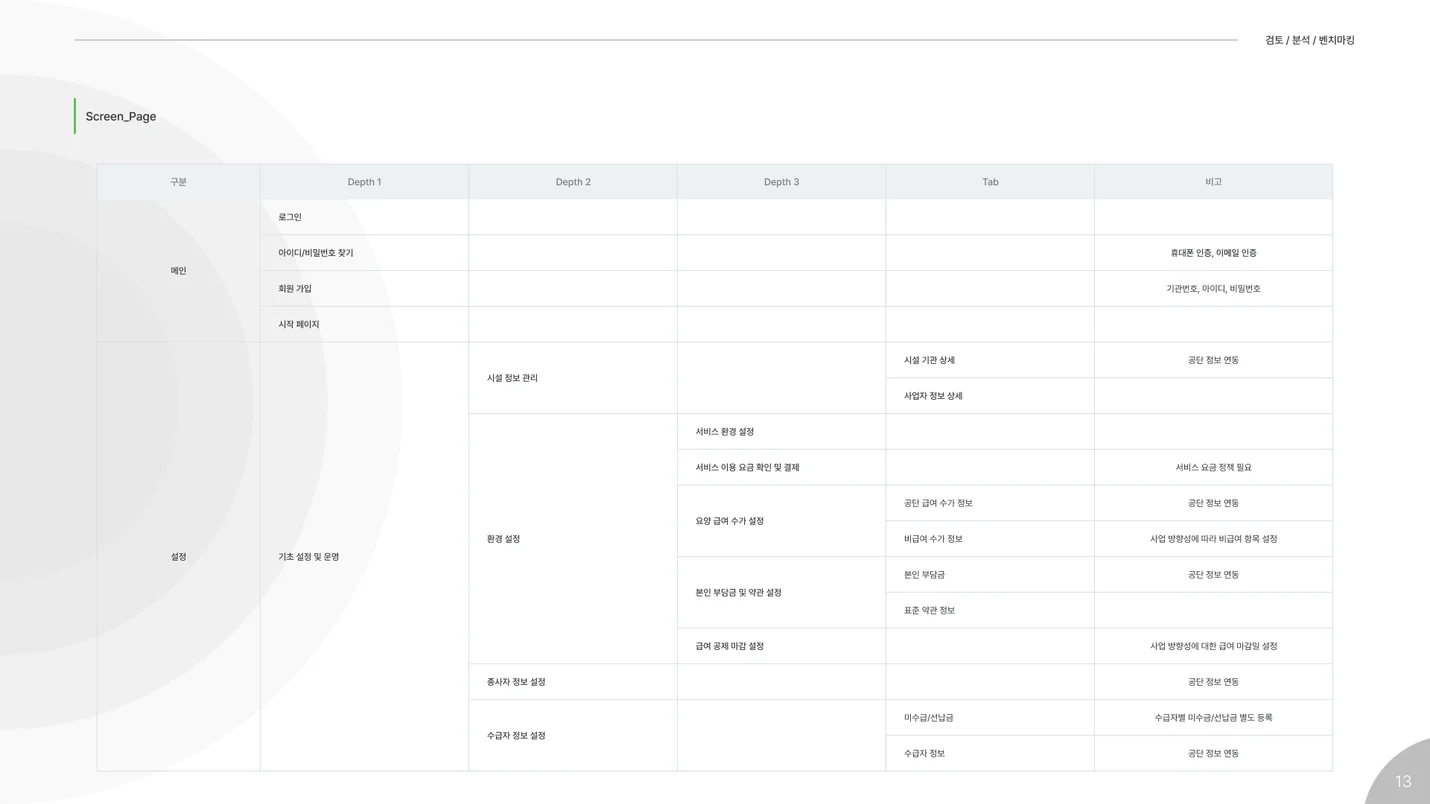Click the '검토 / 분석 / 벤치마킹' header text
This screenshot has width=1430, height=804.
click(1309, 40)
